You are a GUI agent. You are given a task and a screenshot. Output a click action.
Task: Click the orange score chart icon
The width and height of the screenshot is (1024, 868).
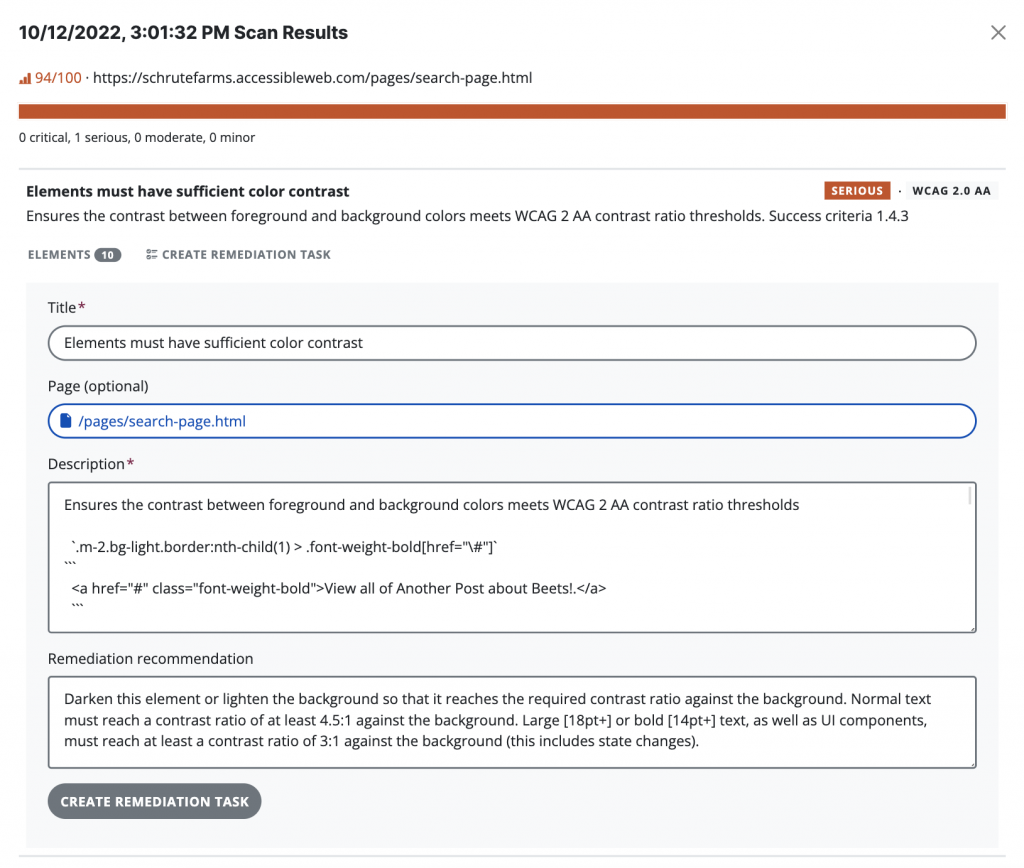click(x=25, y=78)
